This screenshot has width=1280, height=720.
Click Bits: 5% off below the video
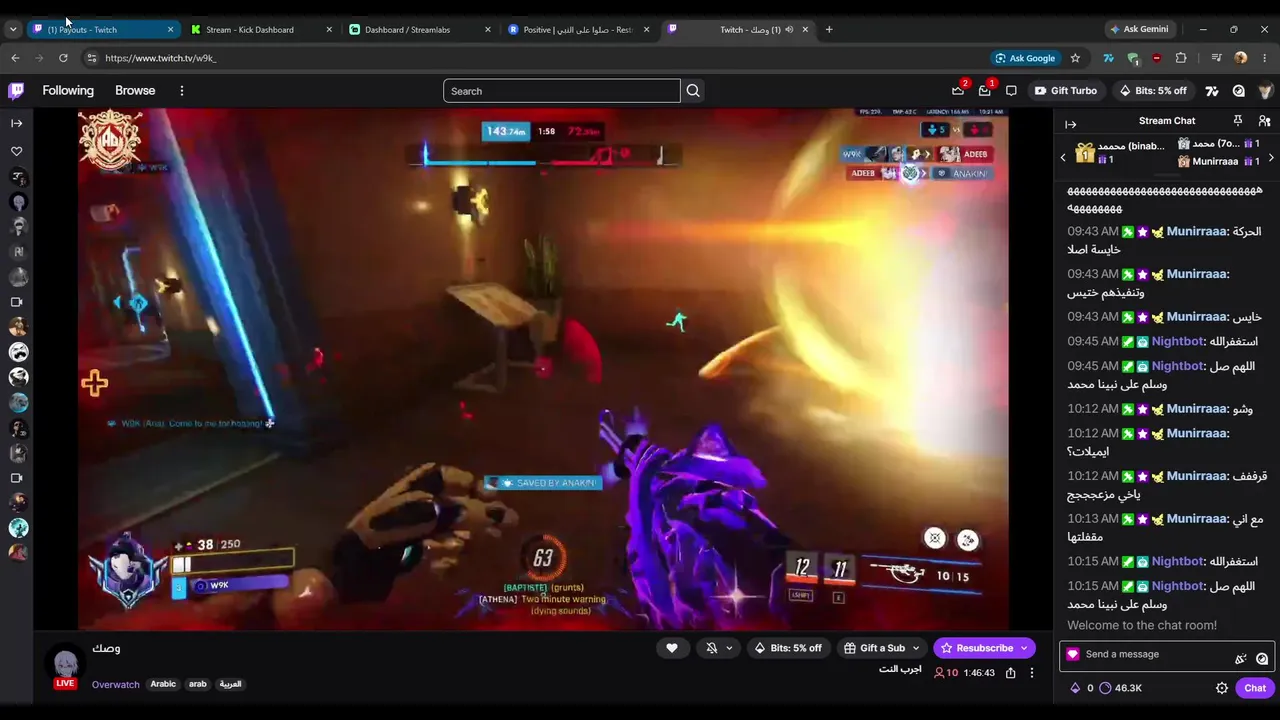tap(788, 648)
